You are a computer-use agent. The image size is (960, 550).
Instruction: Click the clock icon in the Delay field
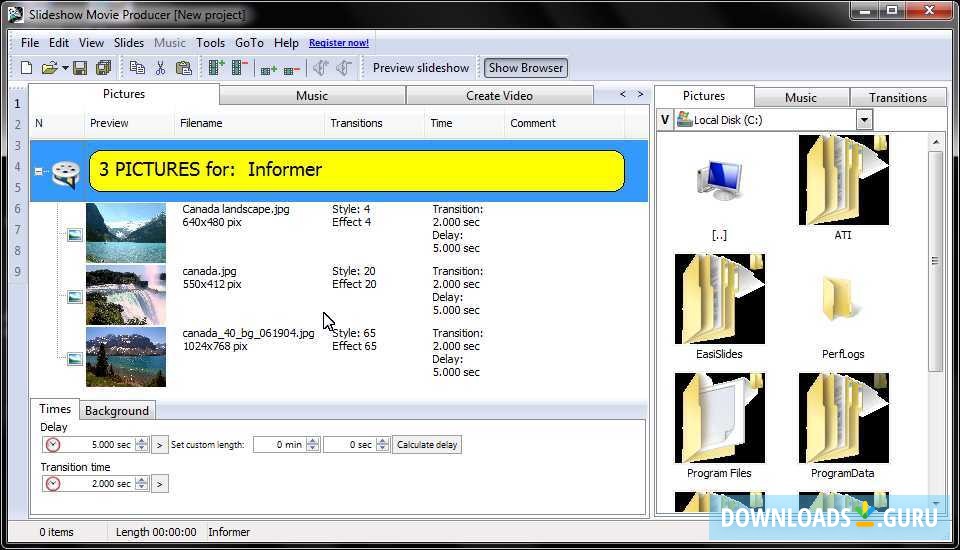click(53, 445)
